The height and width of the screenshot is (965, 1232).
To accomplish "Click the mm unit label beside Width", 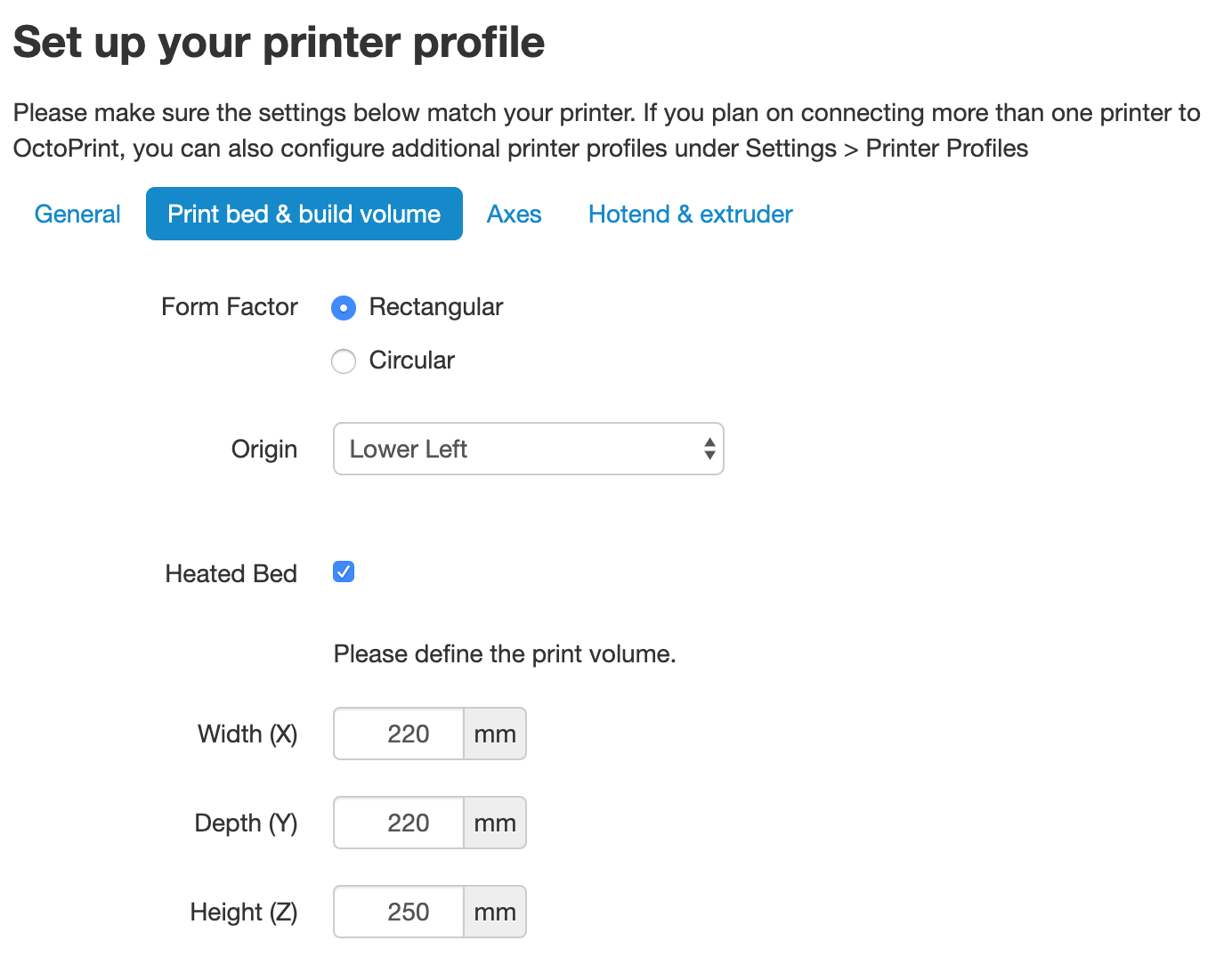I will click(495, 734).
